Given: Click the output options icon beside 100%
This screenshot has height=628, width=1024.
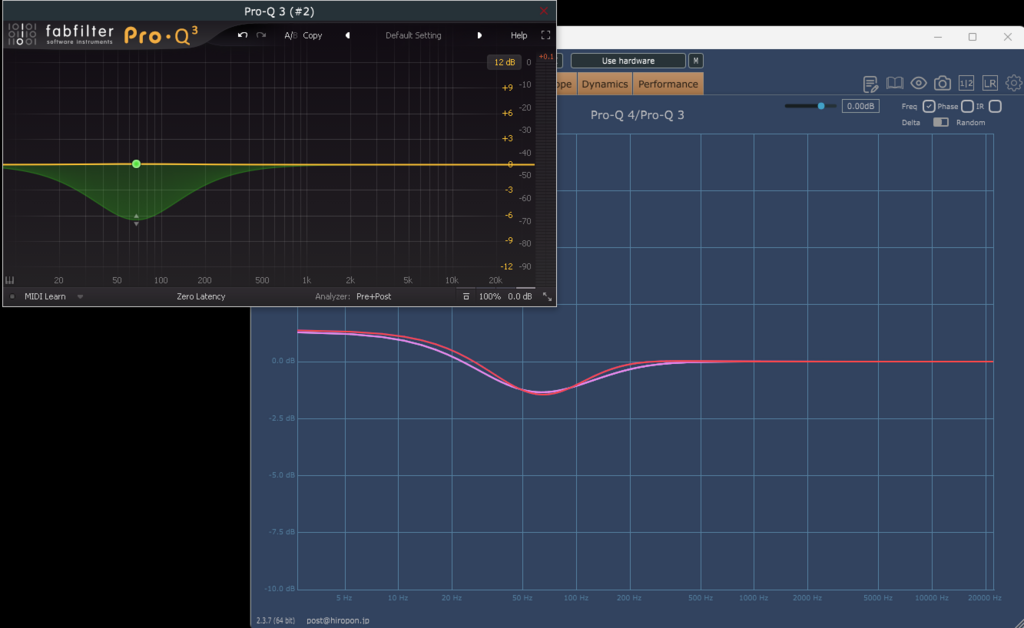Looking at the screenshot, I should tap(466, 296).
